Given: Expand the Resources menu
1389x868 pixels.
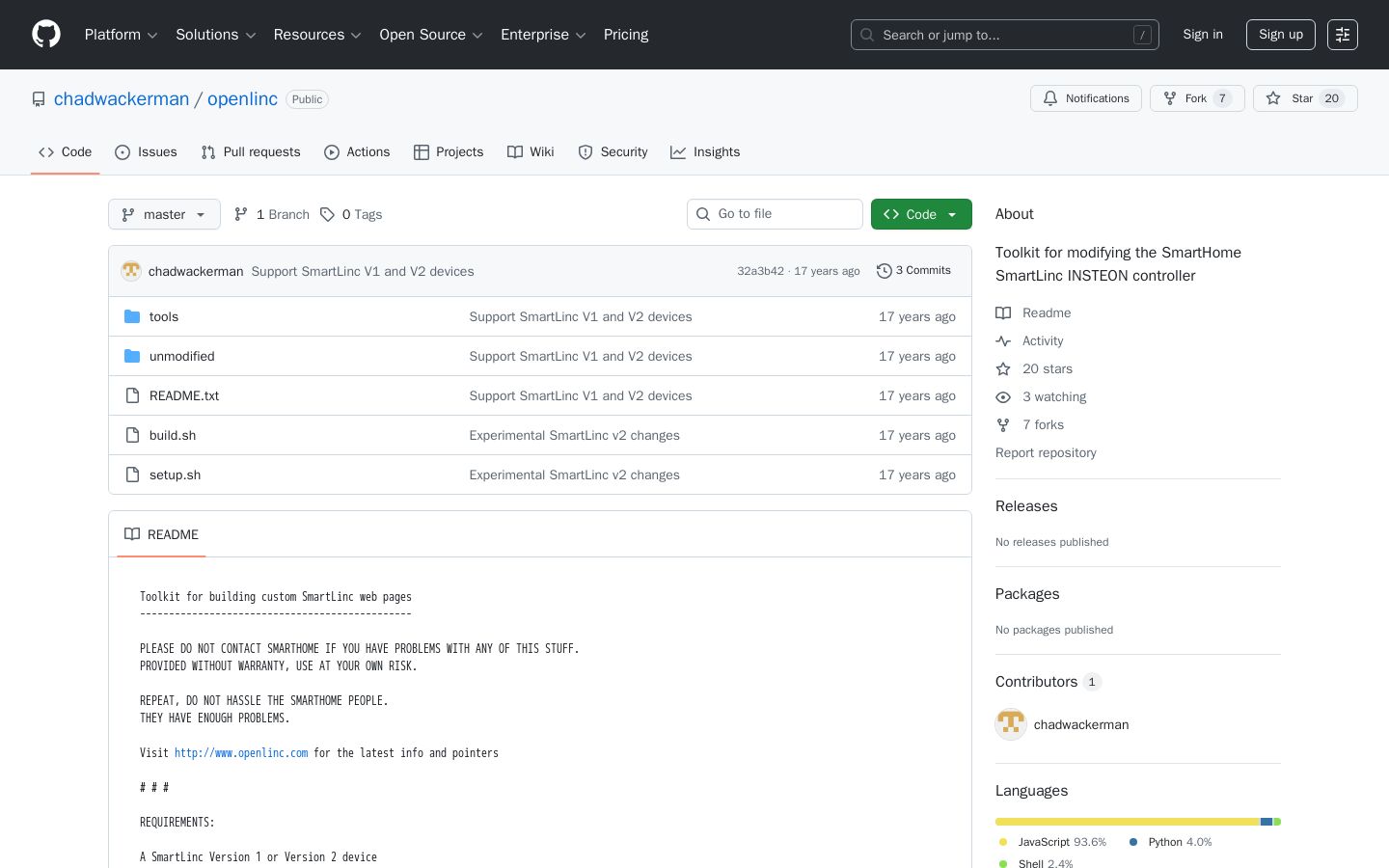Looking at the screenshot, I should tap(317, 35).
